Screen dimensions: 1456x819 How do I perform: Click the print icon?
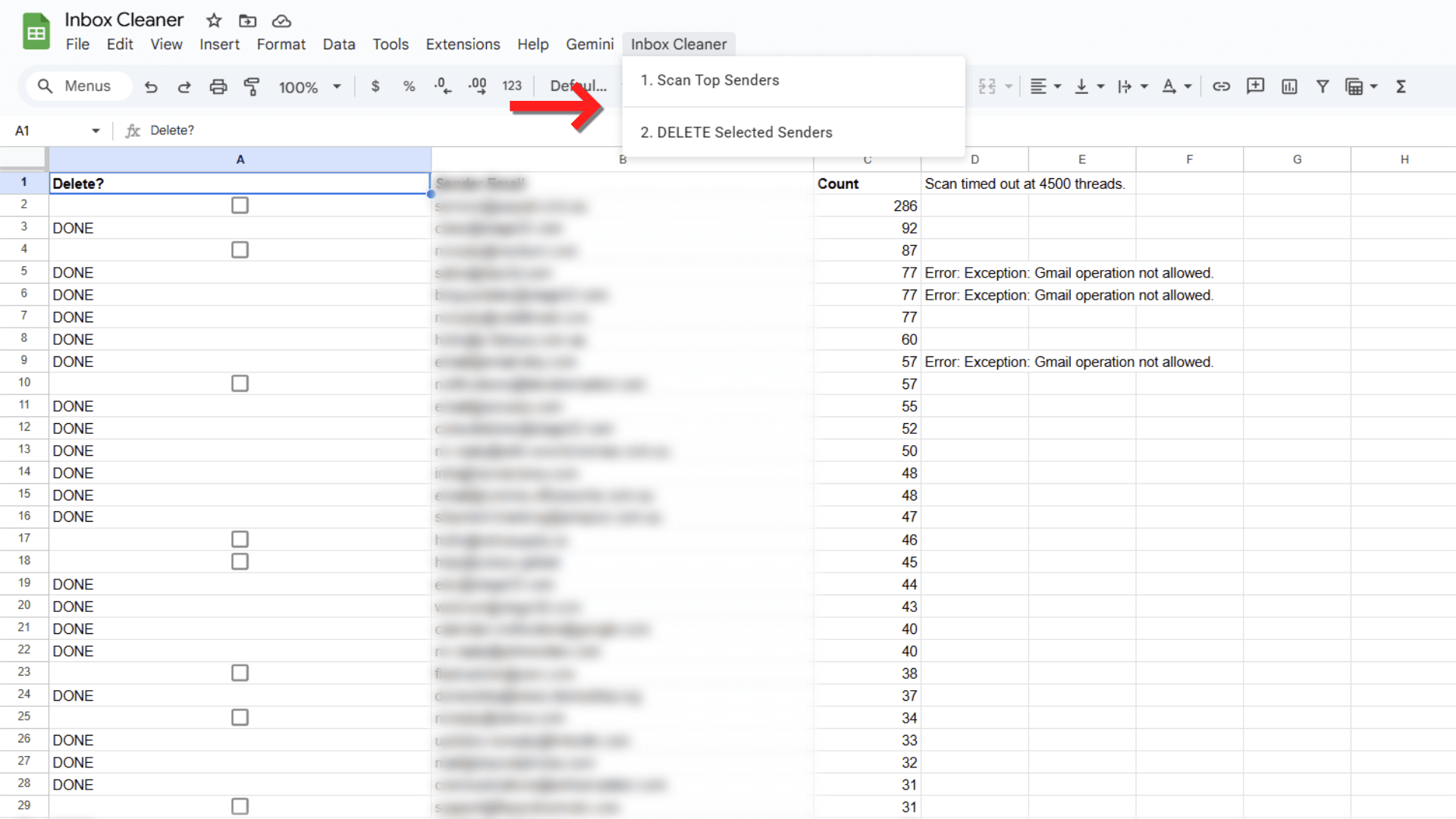point(218,86)
